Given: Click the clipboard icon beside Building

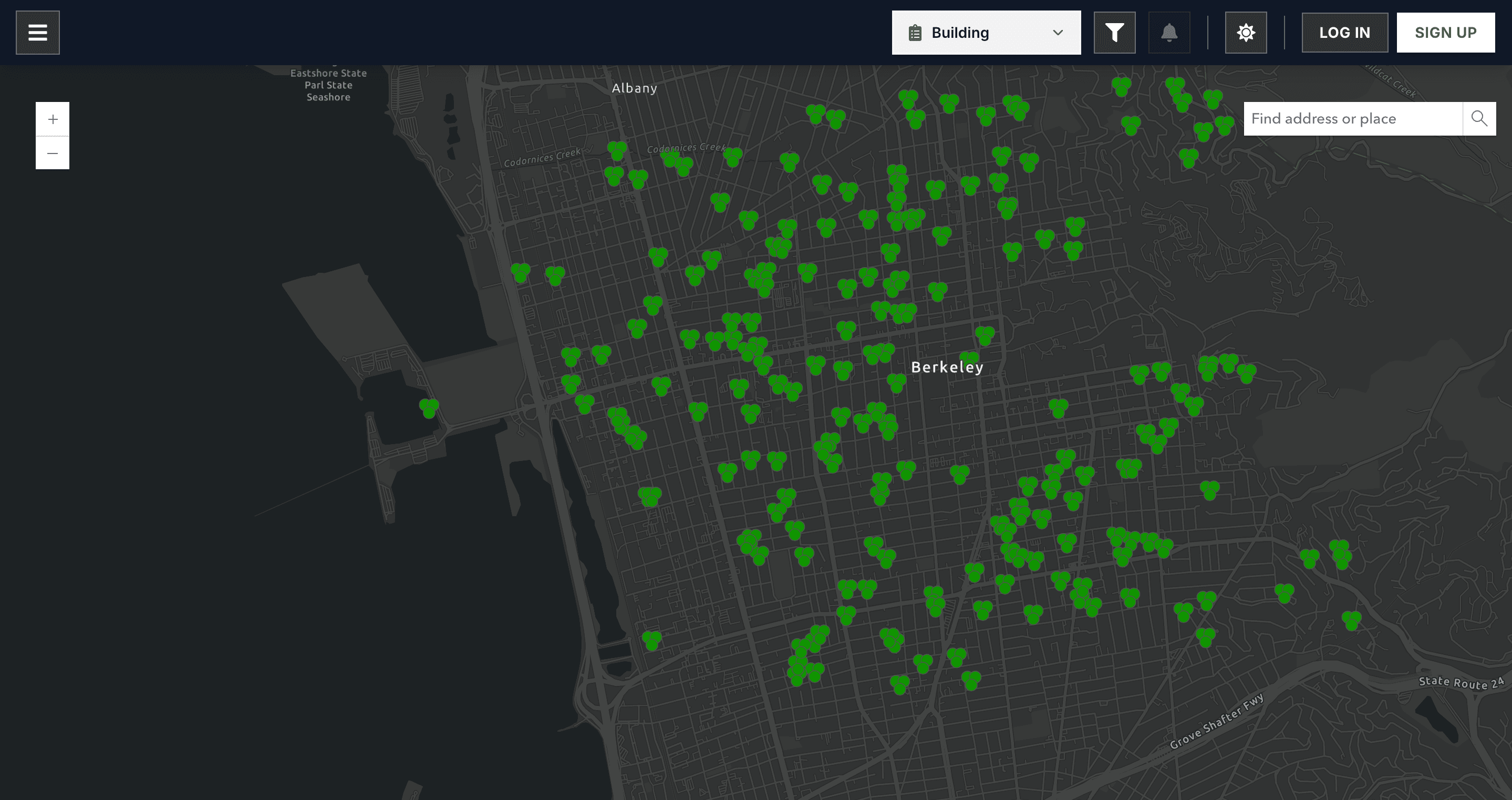Looking at the screenshot, I should 915,33.
